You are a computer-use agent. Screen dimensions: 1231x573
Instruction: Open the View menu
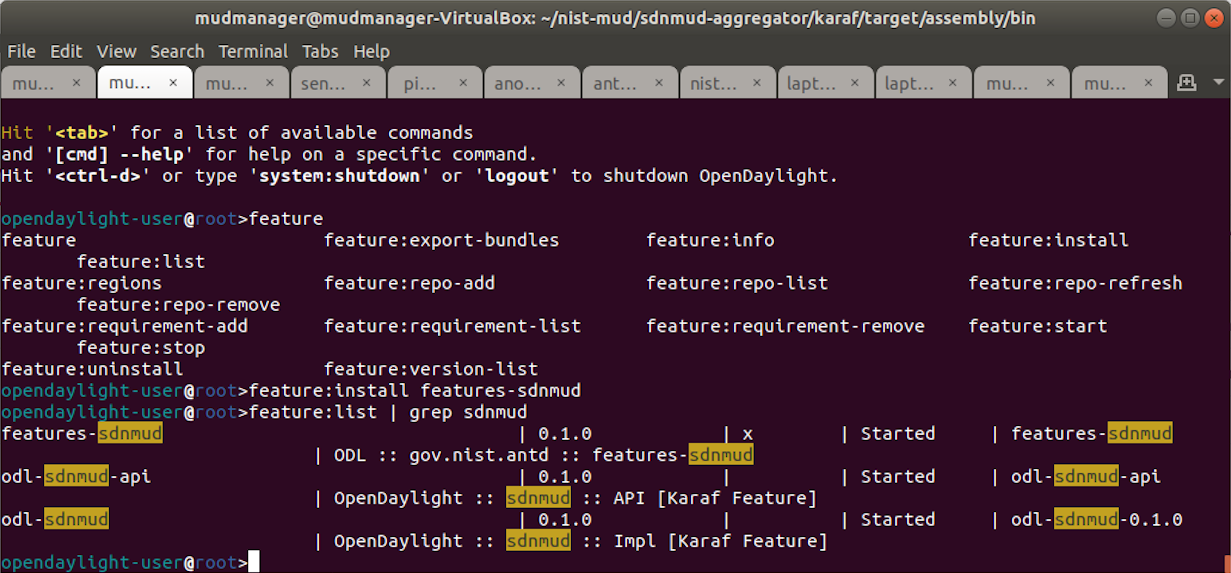click(116, 51)
